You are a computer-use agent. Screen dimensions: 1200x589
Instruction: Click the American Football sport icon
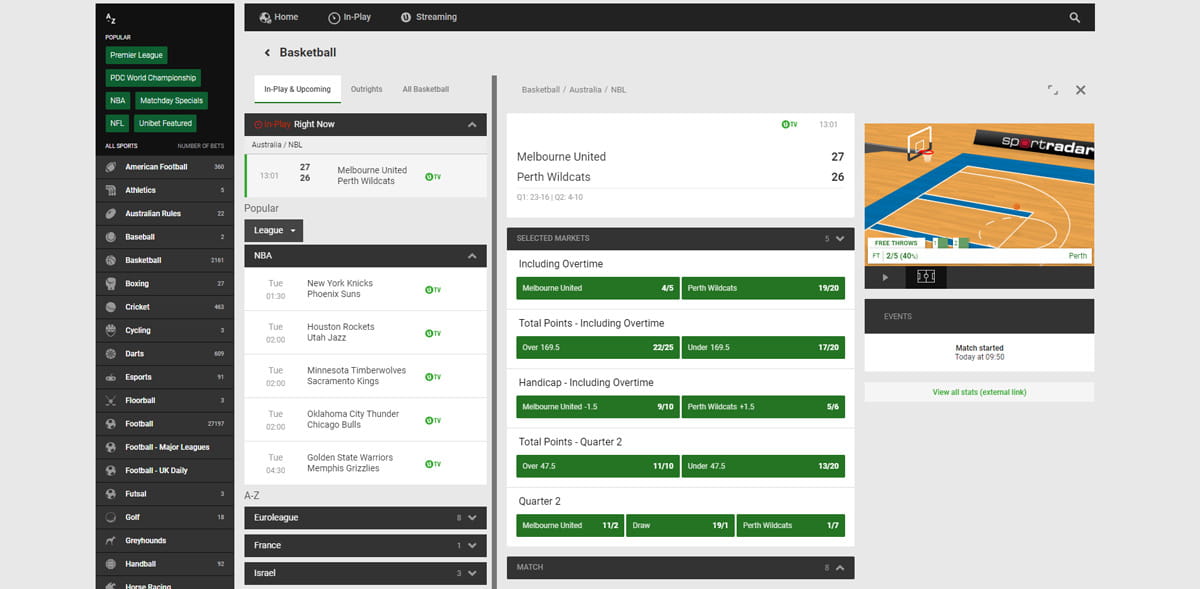(112, 167)
